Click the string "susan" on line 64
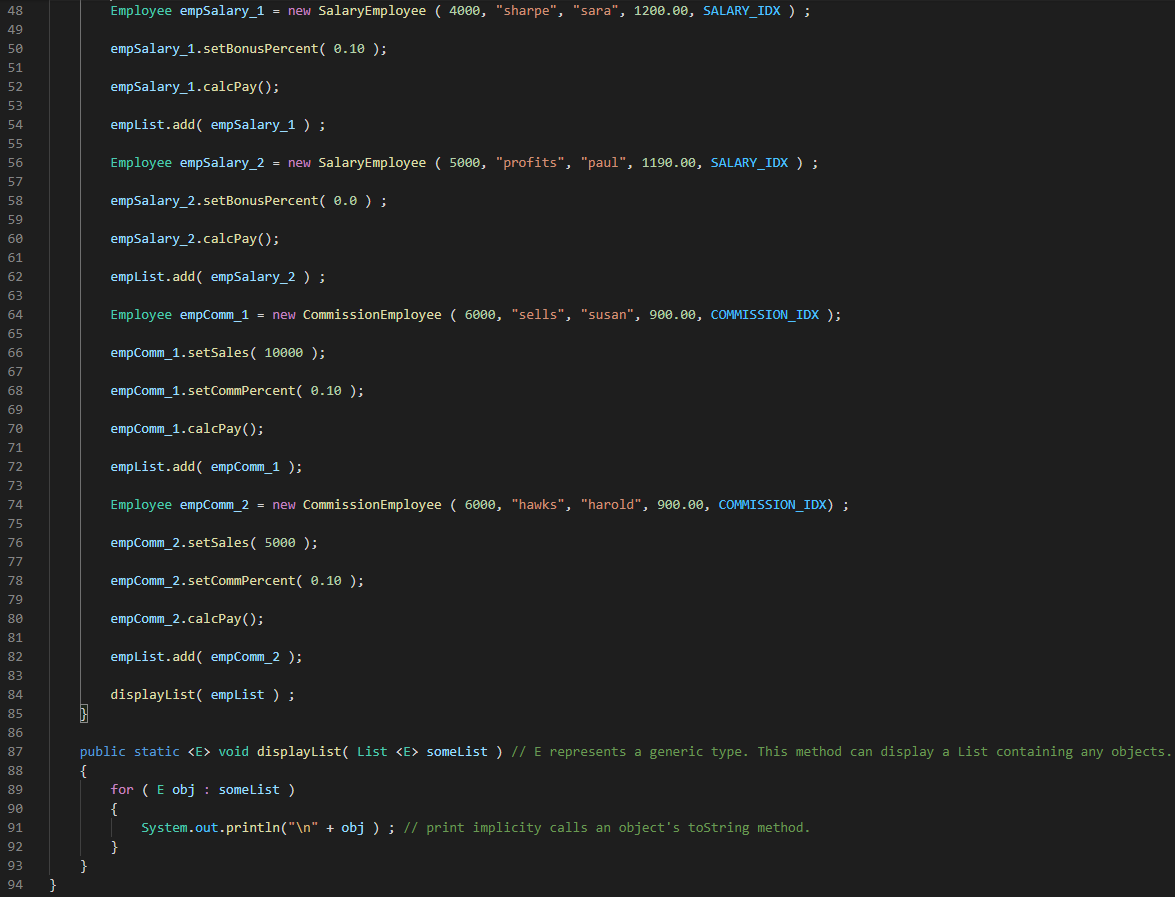This screenshot has height=897, width=1175. 607,314
